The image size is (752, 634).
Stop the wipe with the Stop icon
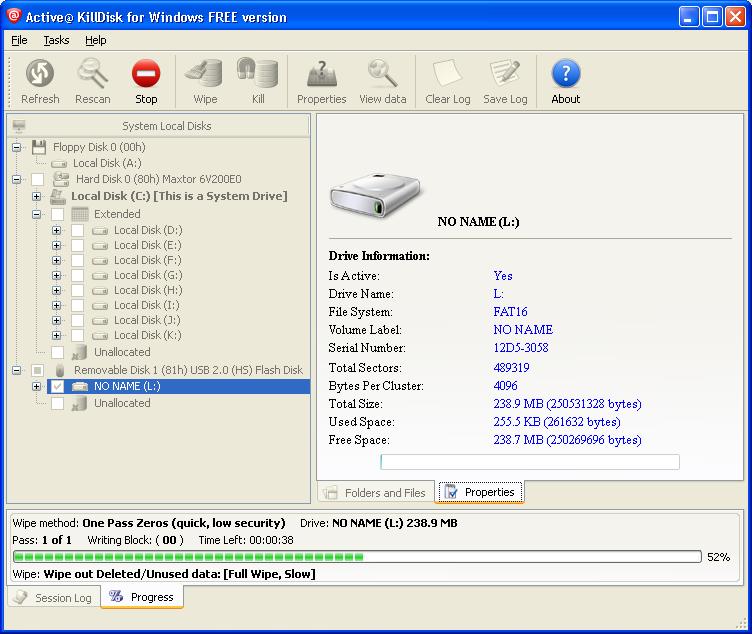[x=146, y=73]
